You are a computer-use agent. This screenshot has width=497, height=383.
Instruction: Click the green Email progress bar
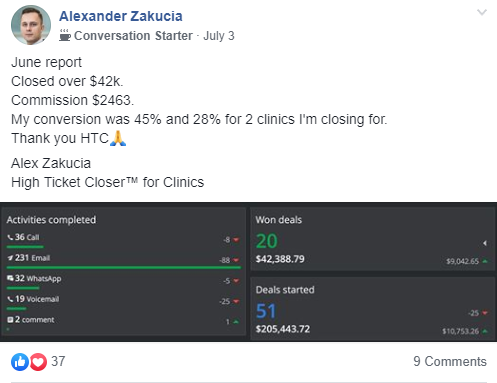coord(124,267)
